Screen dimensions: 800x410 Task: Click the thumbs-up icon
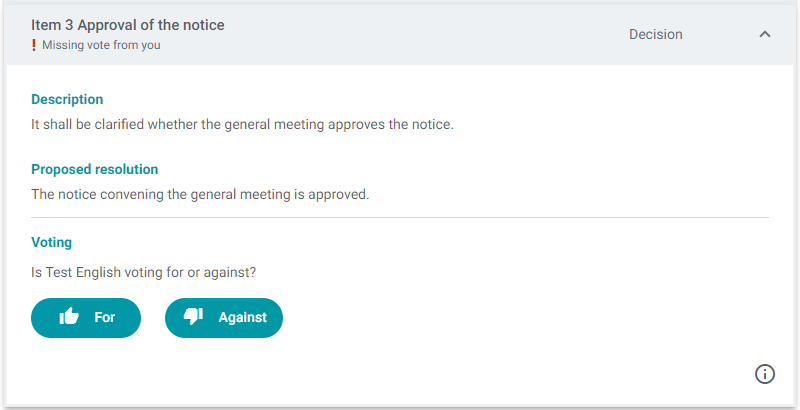[x=69, y=316]
